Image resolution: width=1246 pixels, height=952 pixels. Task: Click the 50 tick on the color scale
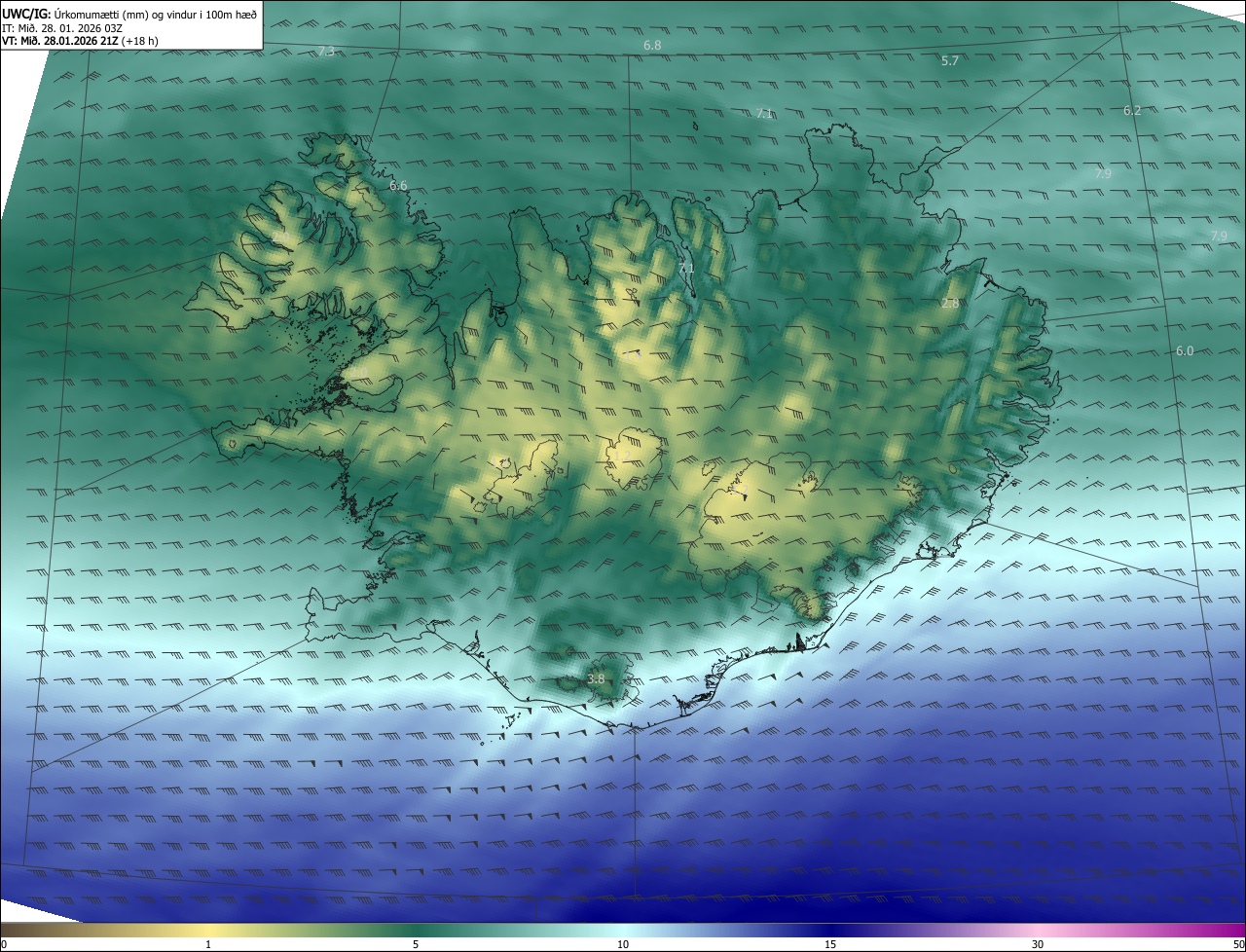pyautogui.click(x=1238, y=944)
